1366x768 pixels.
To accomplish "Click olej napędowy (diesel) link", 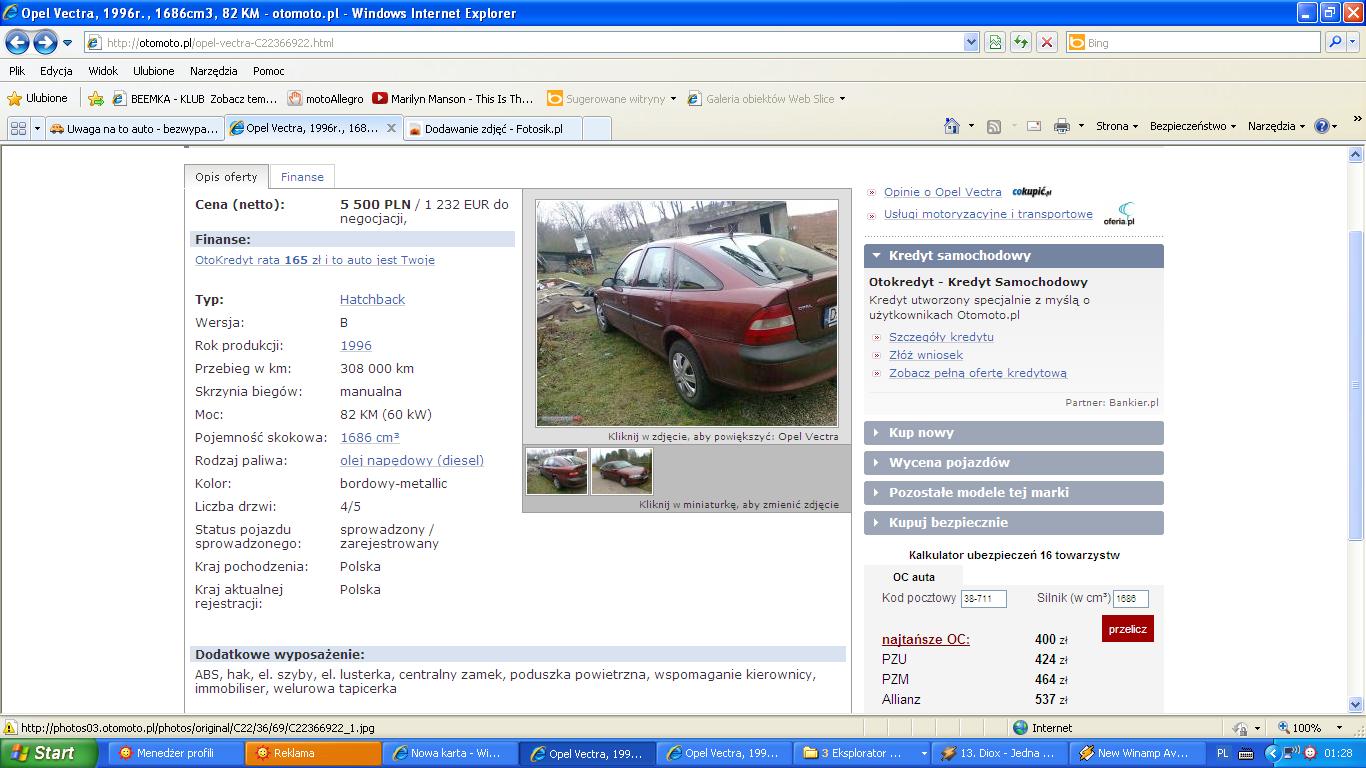I will click(412, 460).
